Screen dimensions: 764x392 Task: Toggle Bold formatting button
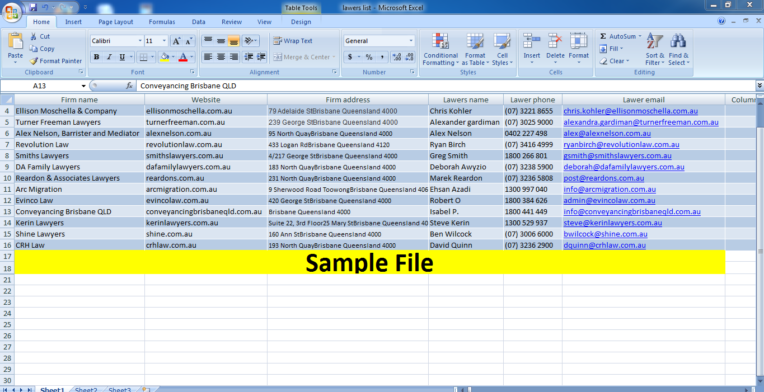(x=96, y=57)
